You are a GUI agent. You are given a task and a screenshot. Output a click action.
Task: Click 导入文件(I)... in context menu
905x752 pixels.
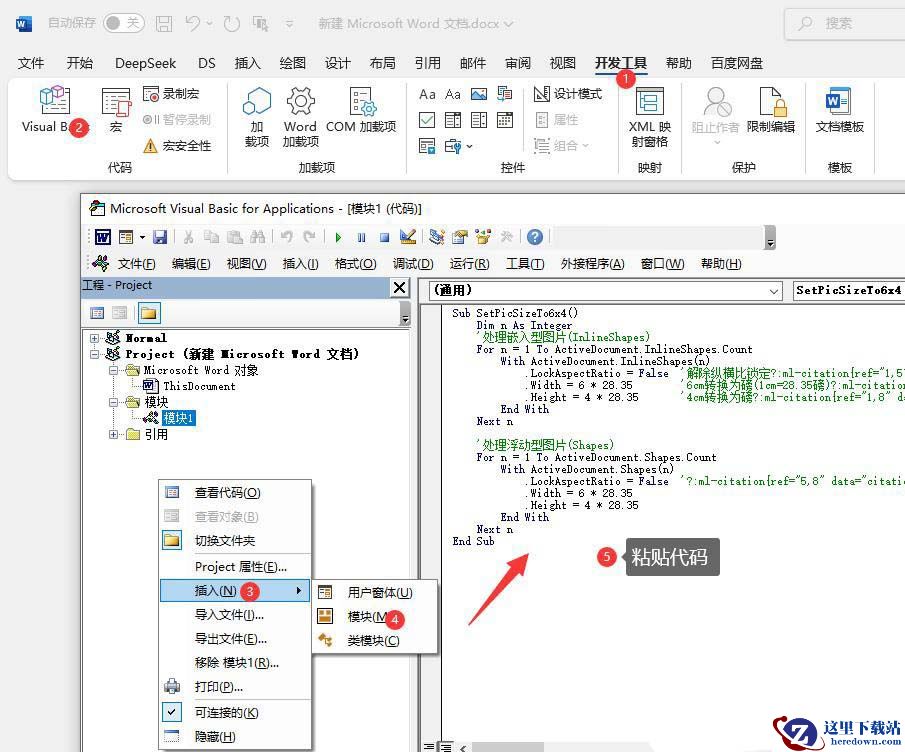click(x=236, y=615)
